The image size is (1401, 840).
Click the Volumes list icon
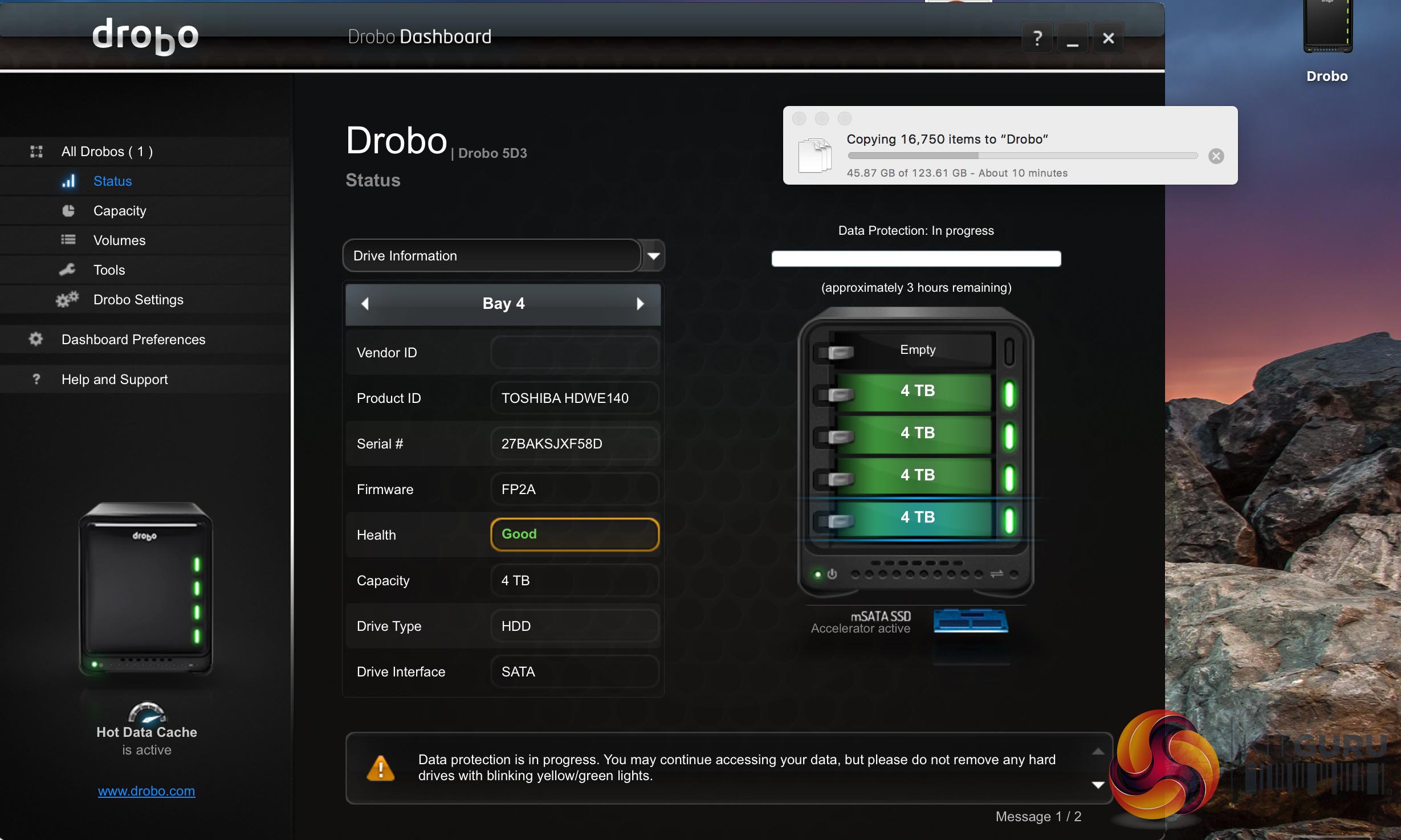click(68, 240)
